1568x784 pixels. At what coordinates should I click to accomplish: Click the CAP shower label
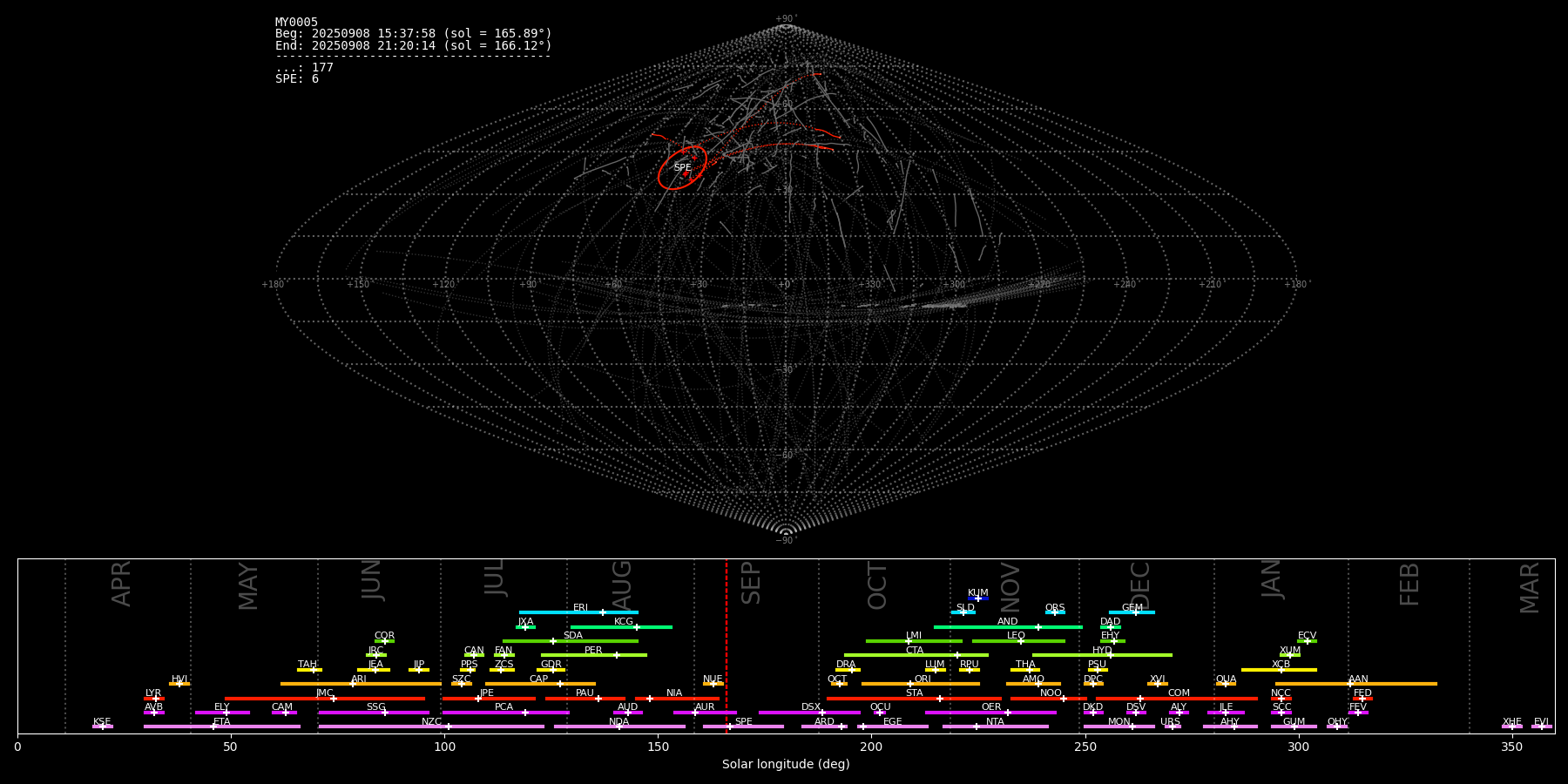pos(539,679)
